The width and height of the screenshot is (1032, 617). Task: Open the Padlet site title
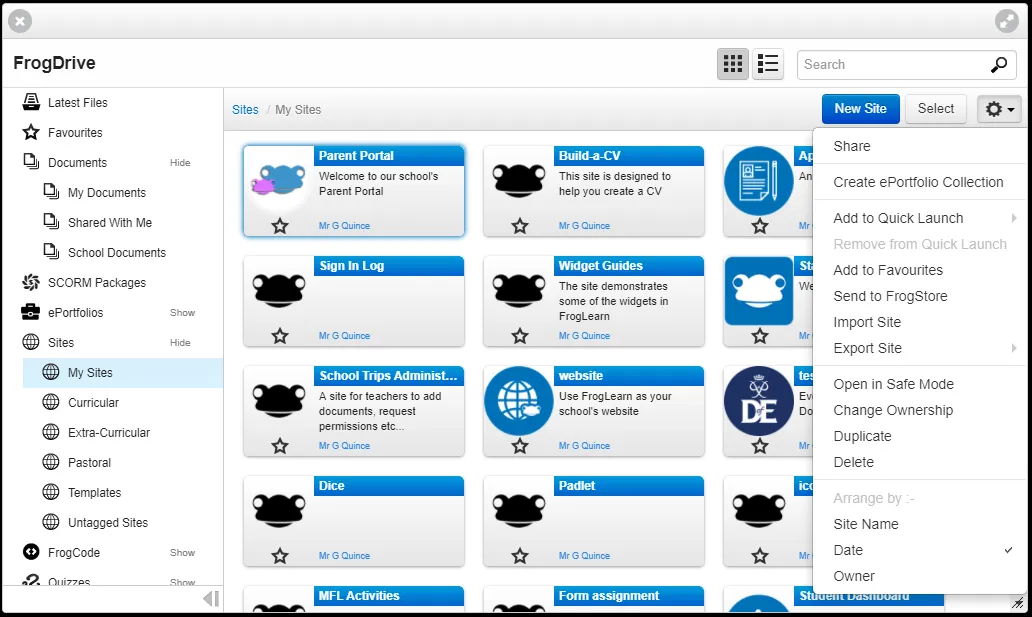pyautogui.click(x=577, y=486)
